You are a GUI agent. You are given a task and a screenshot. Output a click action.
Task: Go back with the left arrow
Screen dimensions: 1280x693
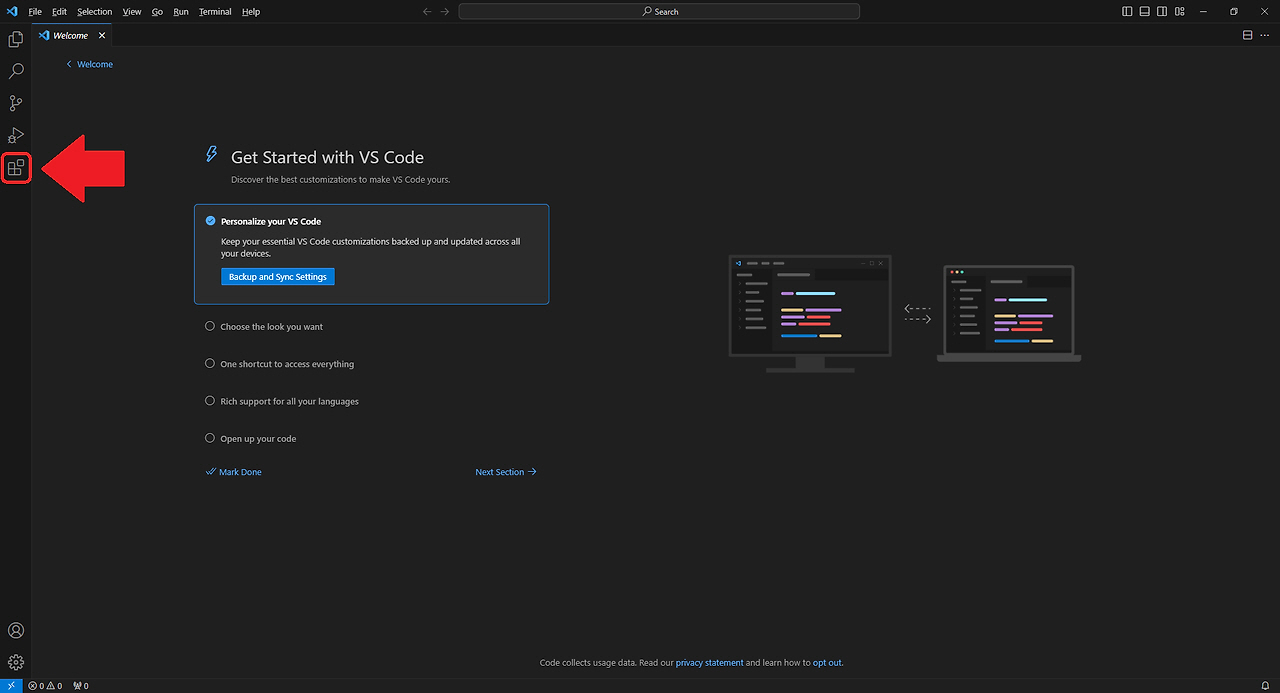pos(427,11)
